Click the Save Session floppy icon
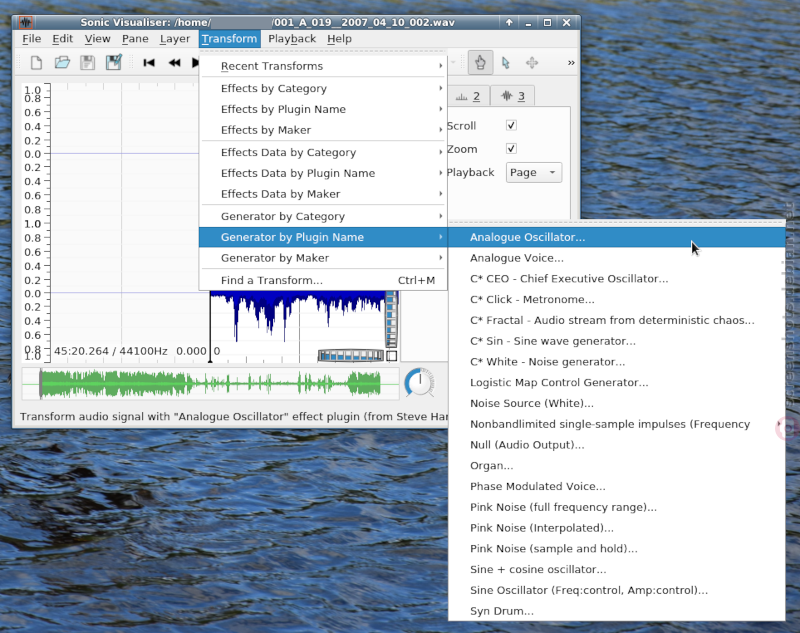Image resolution: width=800 pixels, height=633 pixels. (88, 63)
